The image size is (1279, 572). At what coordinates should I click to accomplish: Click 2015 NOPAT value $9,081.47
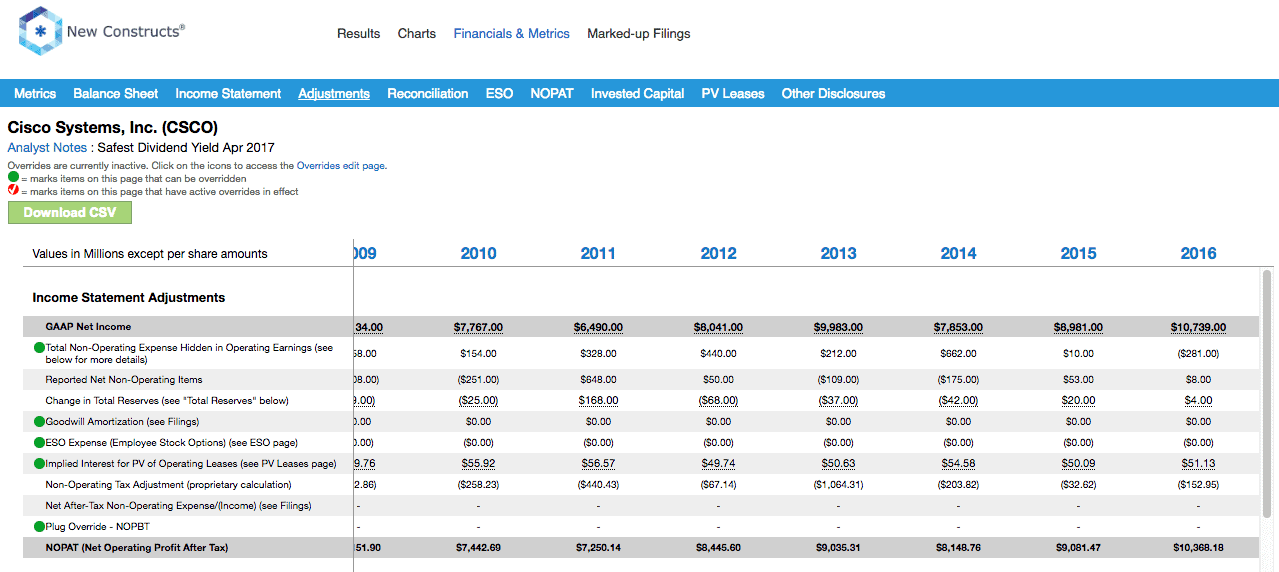(1078, 548)
